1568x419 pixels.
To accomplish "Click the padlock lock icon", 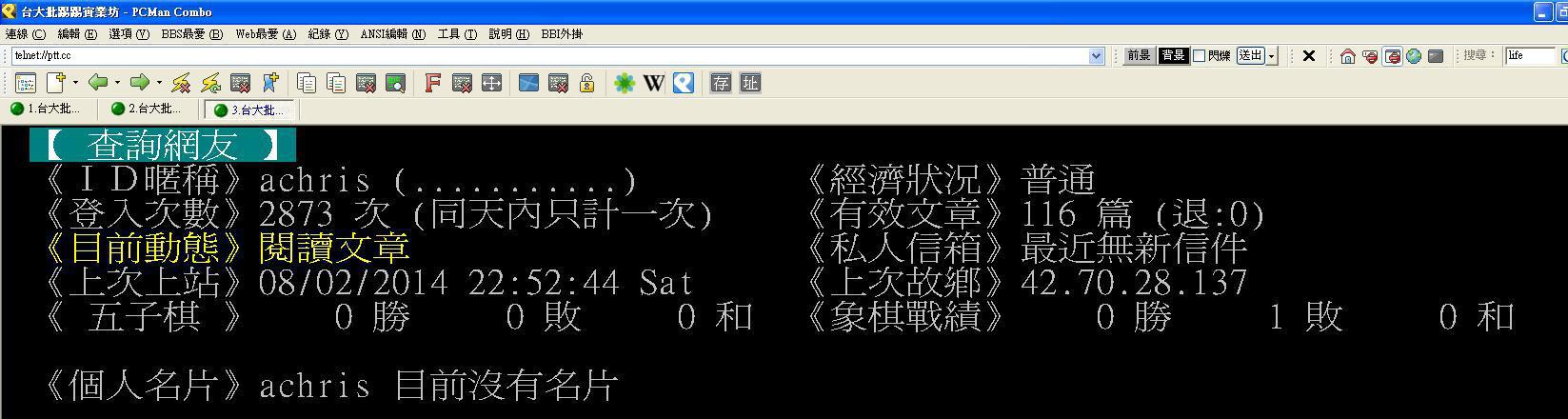I will (586, 83).
